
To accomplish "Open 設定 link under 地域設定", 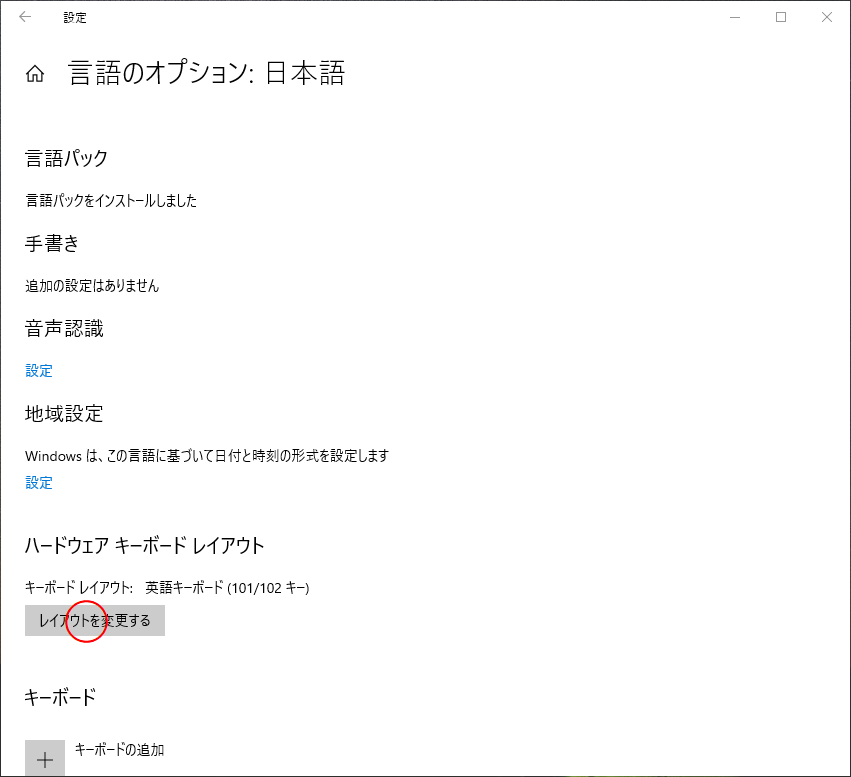I will (x=39, y=482).
